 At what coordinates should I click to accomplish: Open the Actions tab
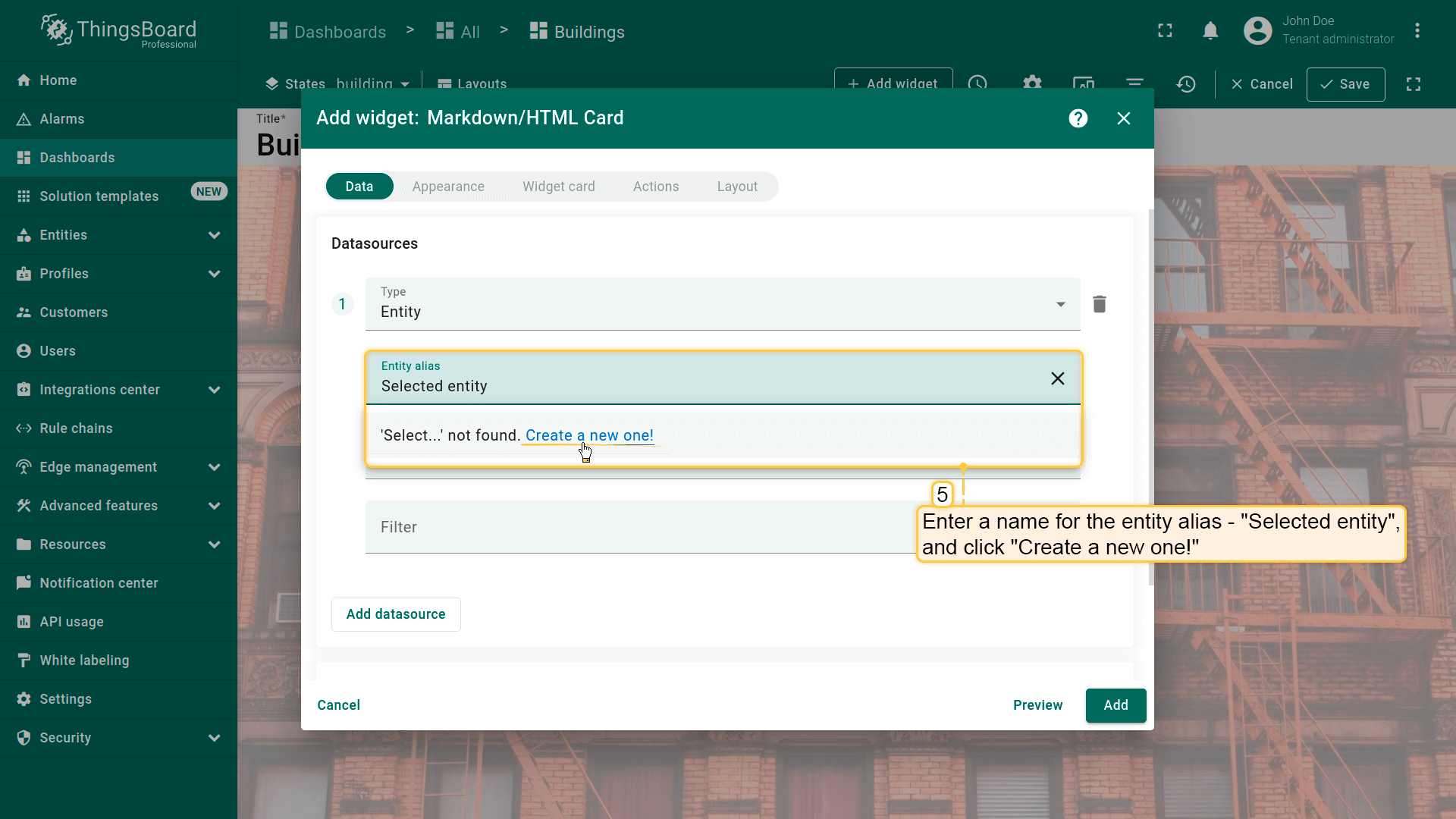(655, 187)
